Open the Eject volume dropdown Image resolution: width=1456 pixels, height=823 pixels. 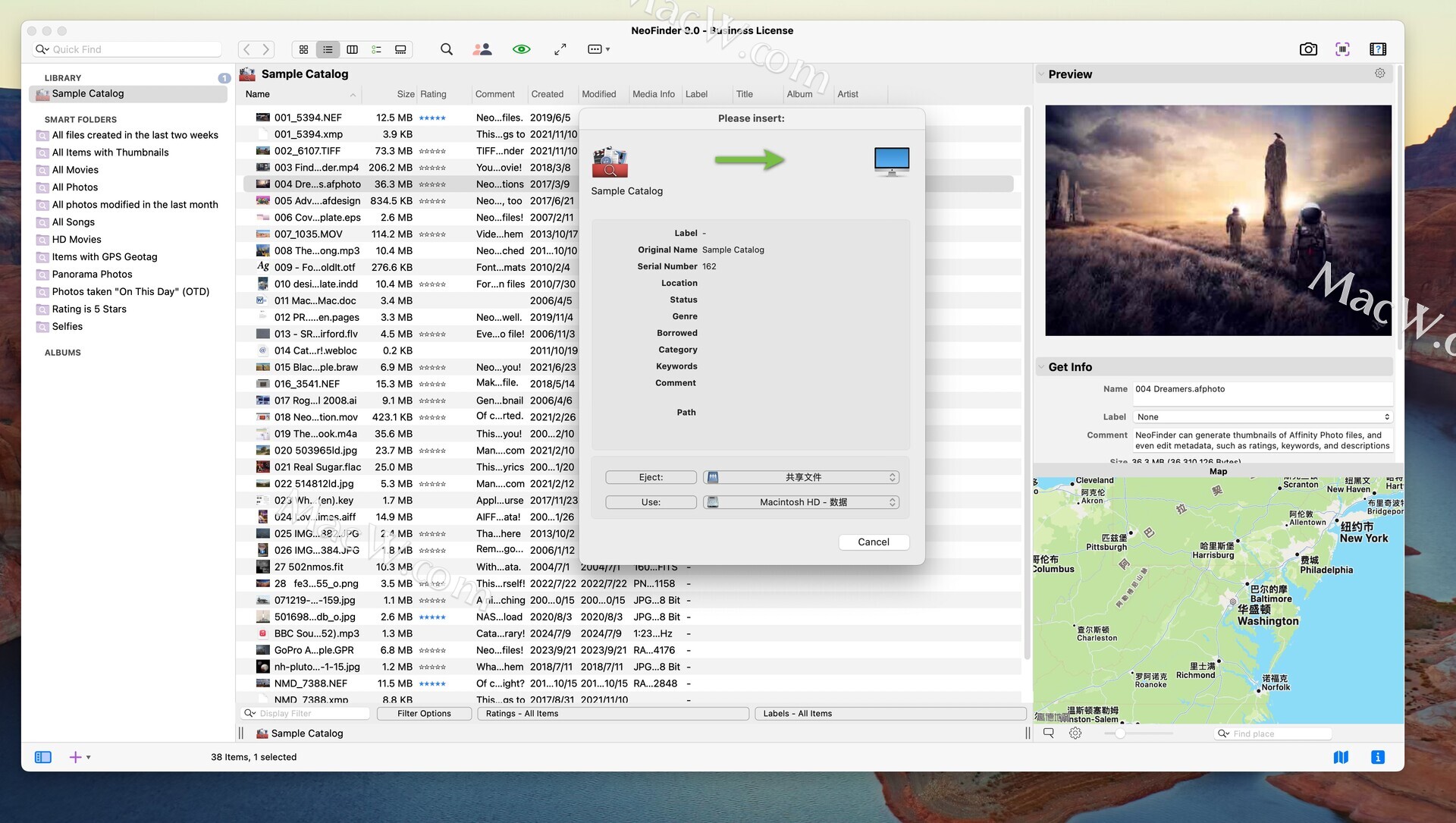point(801,477)
